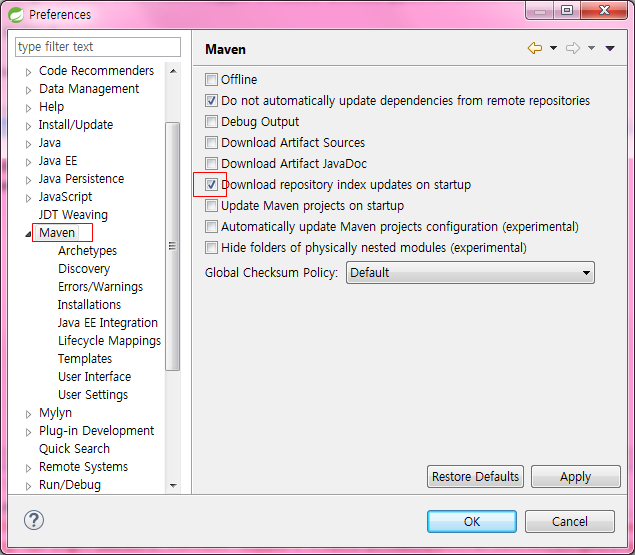
Task: Uncheck Do not automatically update dependencies
Action: [x=211, y=100]
